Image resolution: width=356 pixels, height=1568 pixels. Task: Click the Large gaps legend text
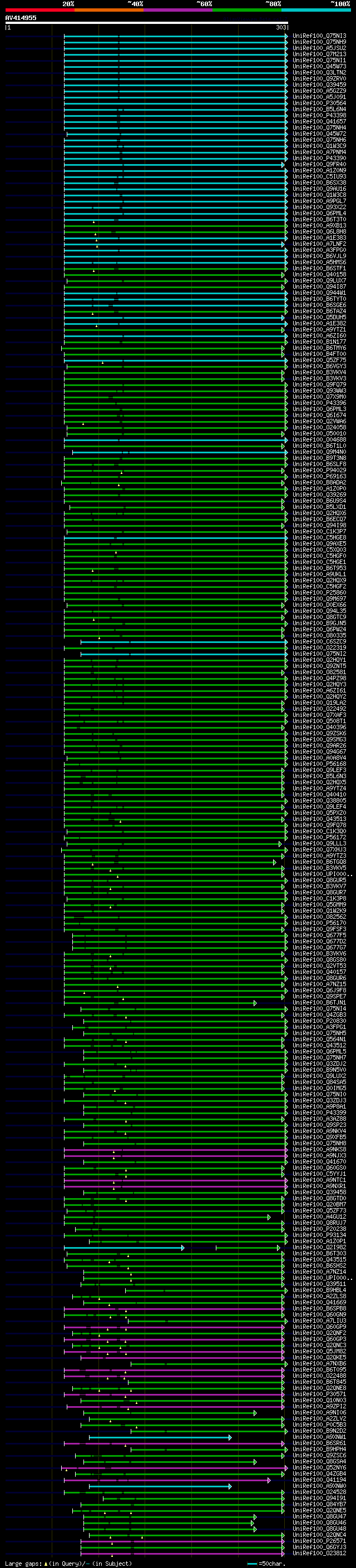pyautogui.click(x=68, y=1563)
